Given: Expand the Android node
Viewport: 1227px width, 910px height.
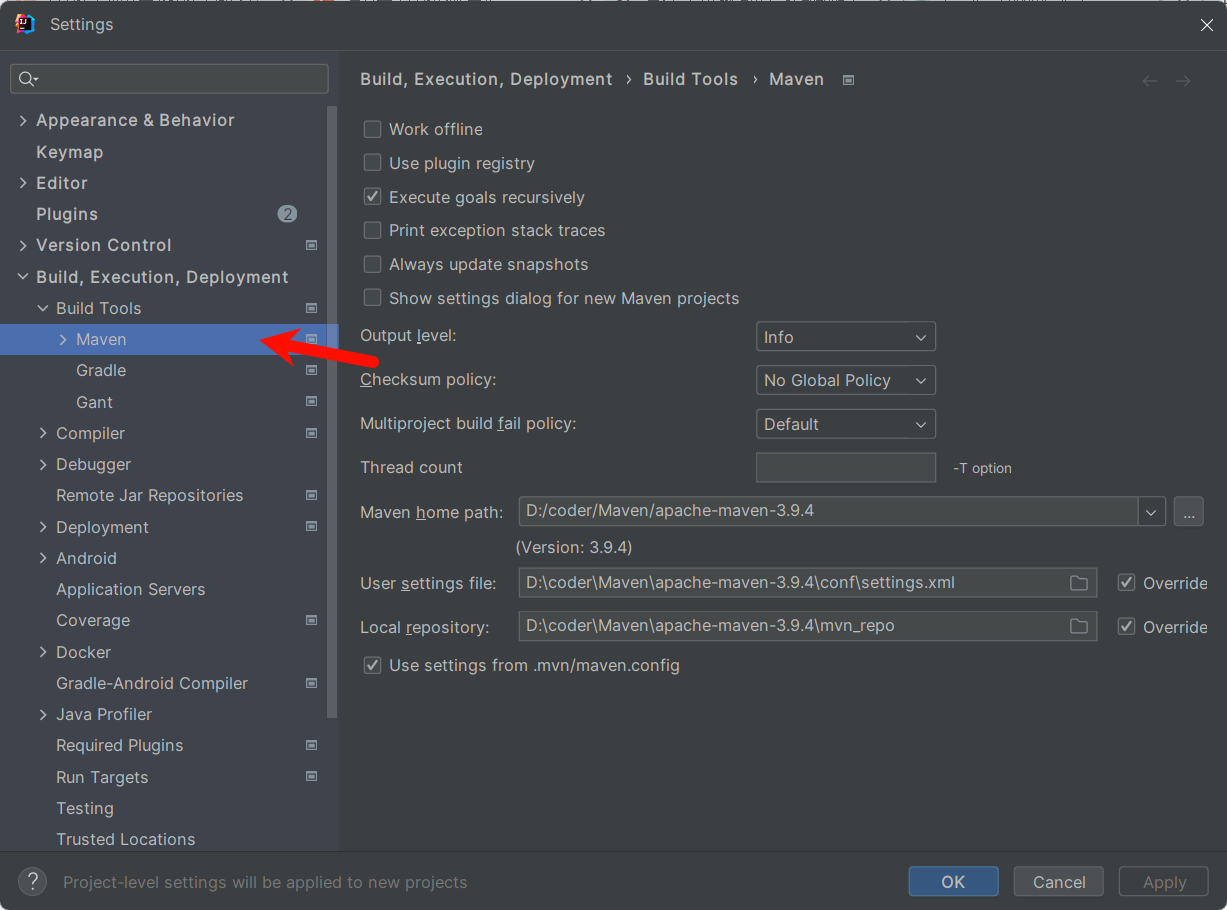Looking at the screenshot, I should click(x=43, y=558).
